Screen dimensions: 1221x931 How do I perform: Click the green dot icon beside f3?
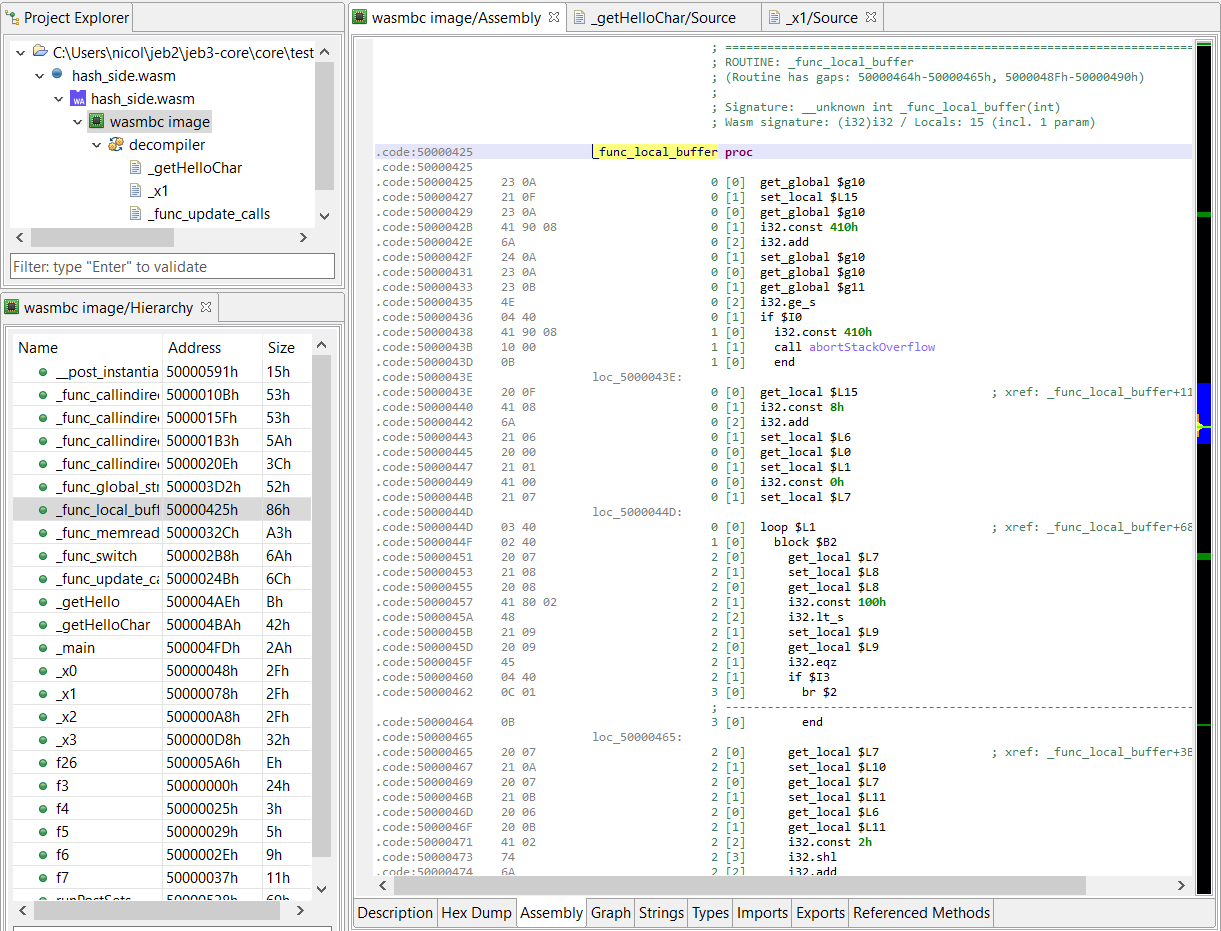[43, 785]
